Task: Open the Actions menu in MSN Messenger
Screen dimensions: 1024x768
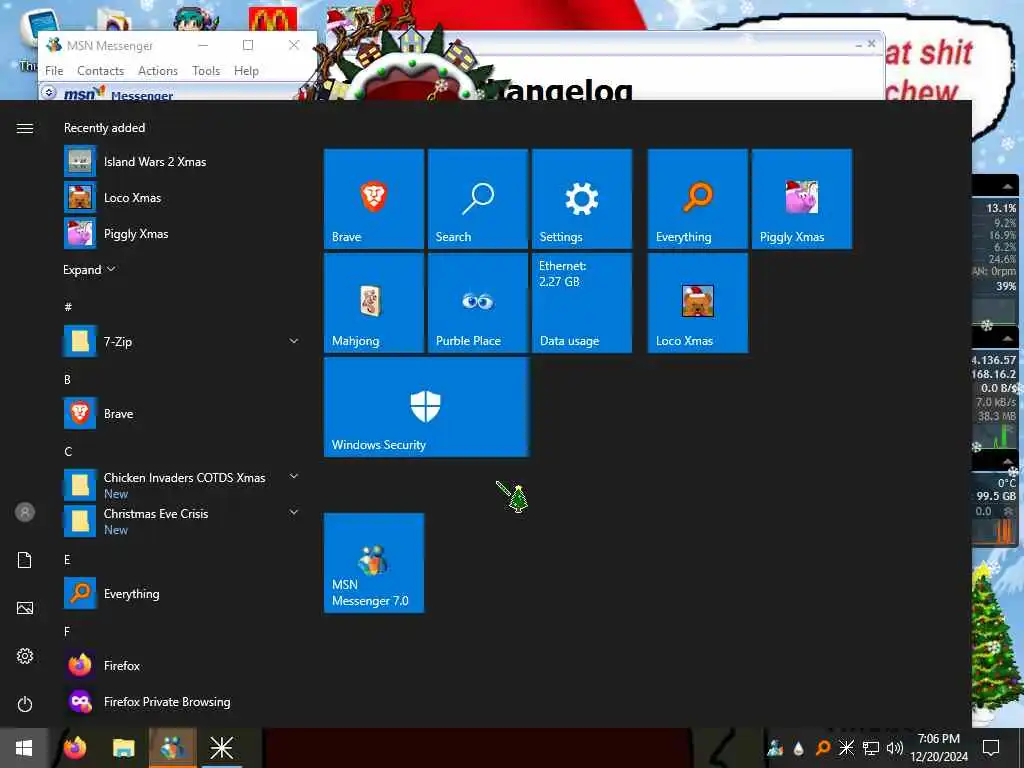Action: click(x=157, y=71)
